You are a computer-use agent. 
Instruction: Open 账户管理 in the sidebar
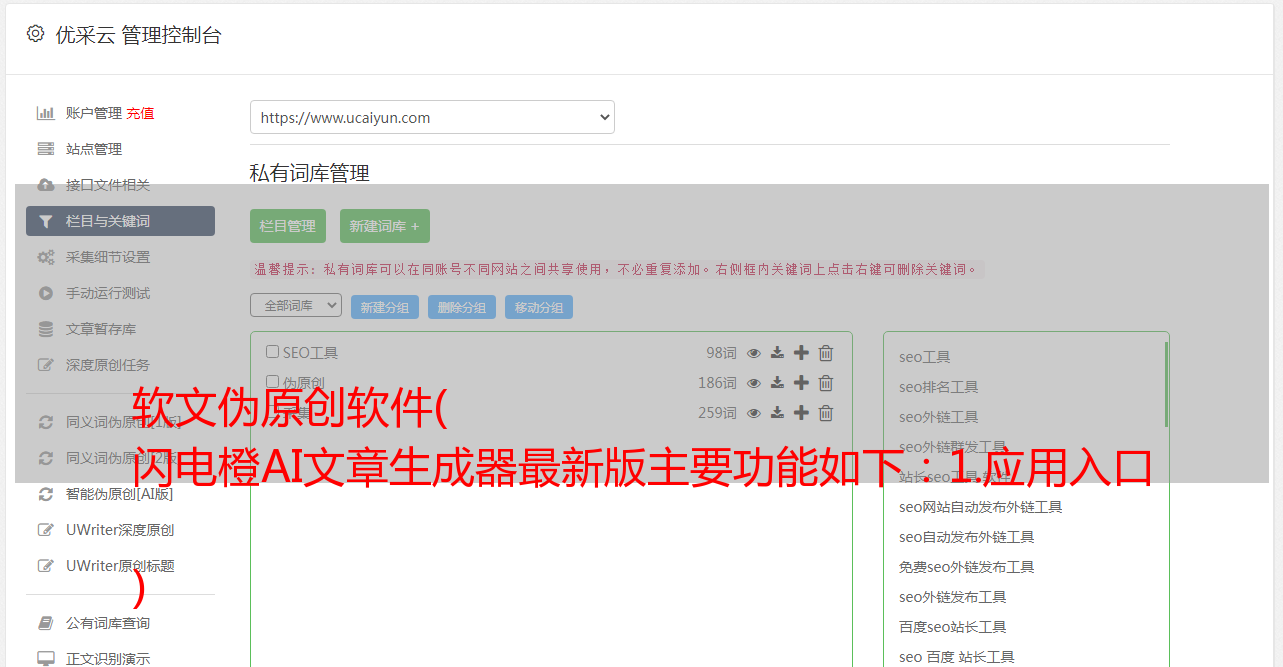[95, 113]
